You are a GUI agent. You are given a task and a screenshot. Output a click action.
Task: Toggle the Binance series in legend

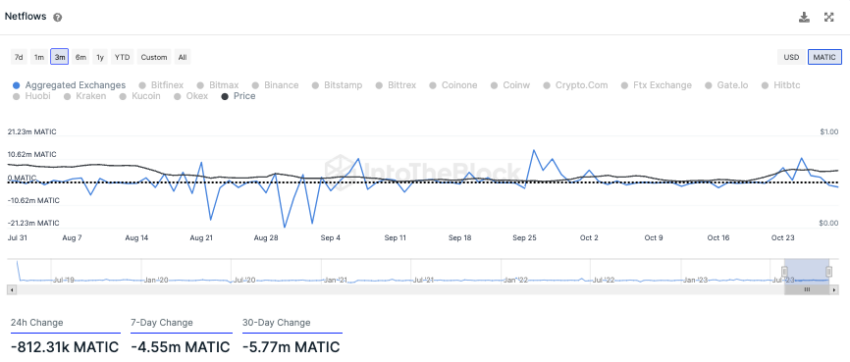275,85
